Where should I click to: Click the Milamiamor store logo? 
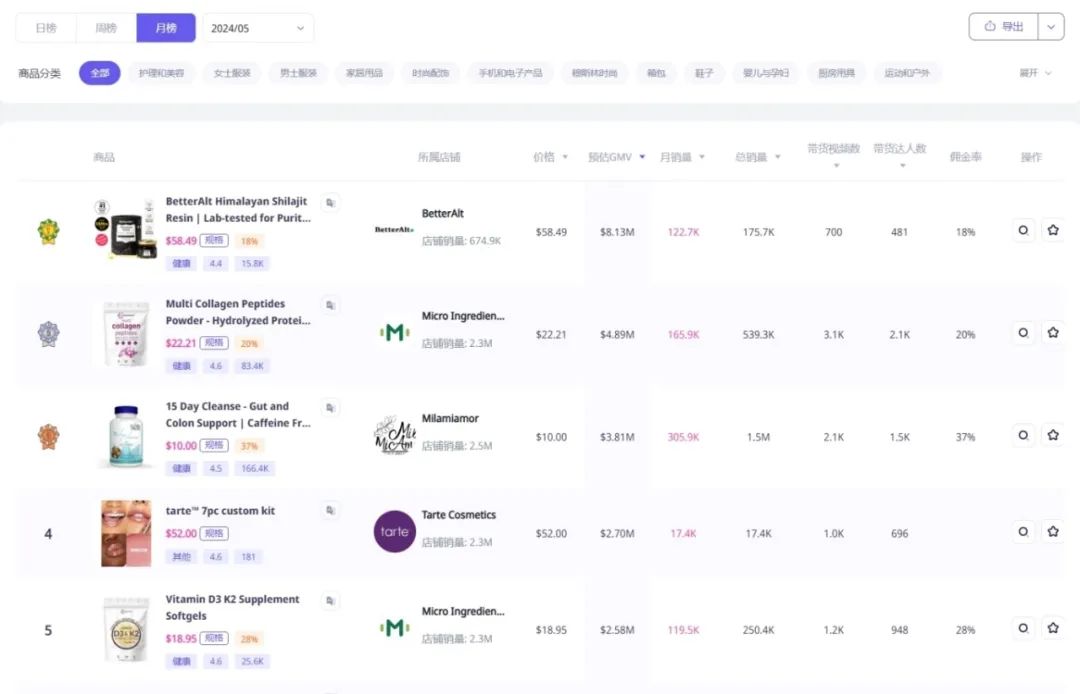click(x=395, y=435)
